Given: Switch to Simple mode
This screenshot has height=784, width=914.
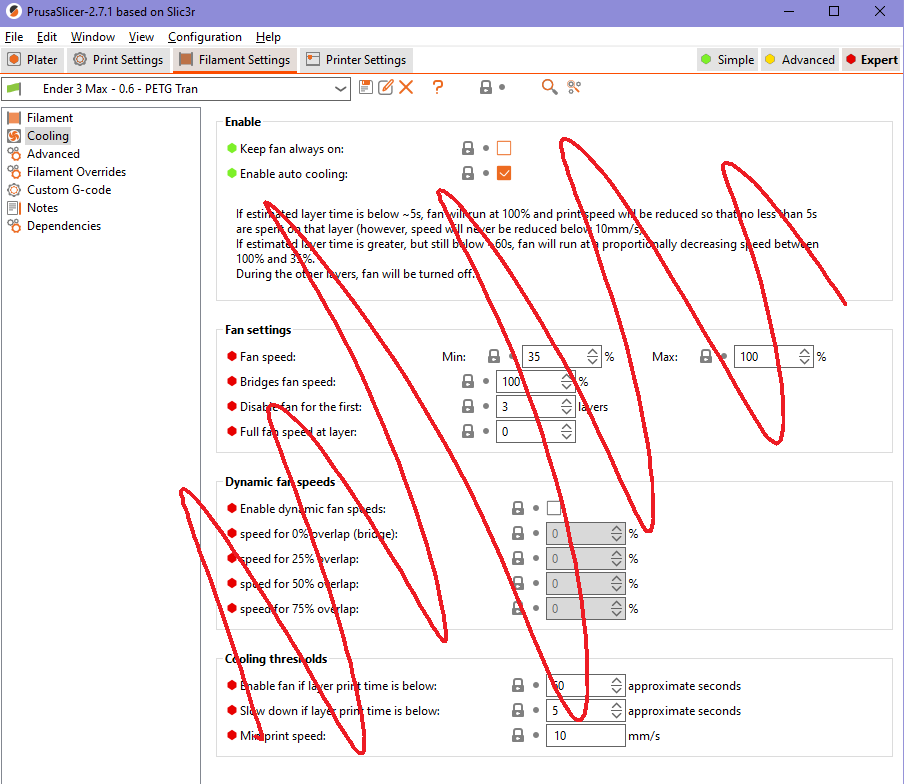Looking at the screenshot, I should [x=727, y=59].
